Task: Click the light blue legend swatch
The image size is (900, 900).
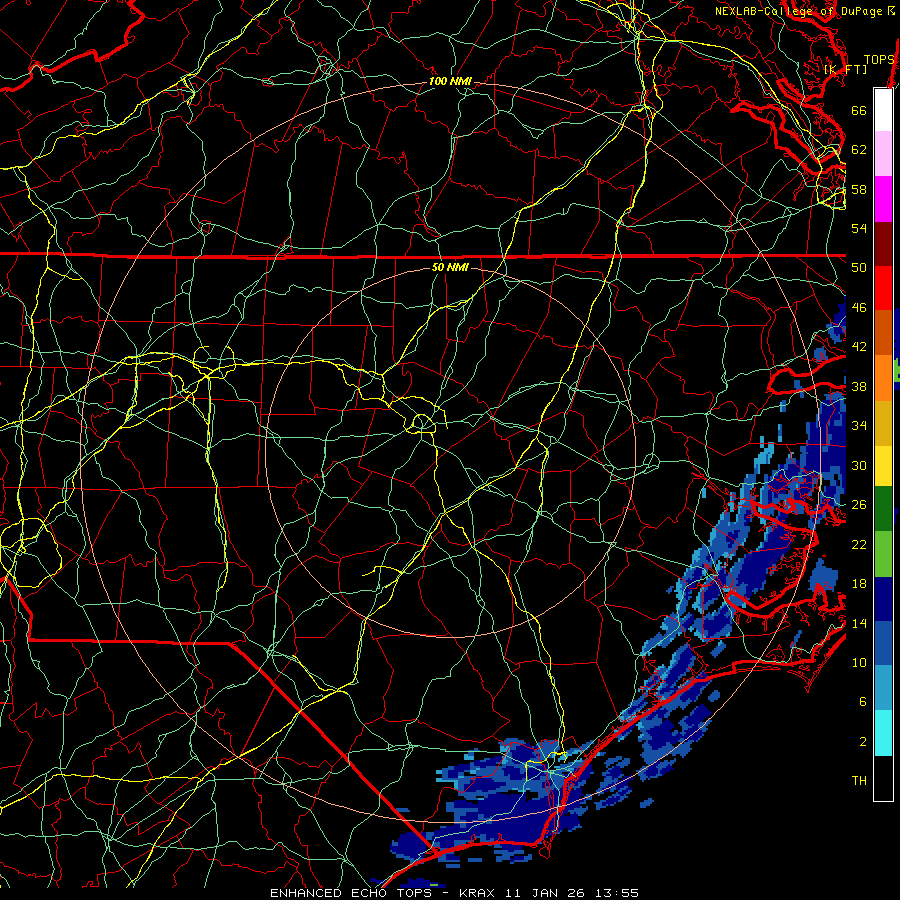Action: point(883,689)
